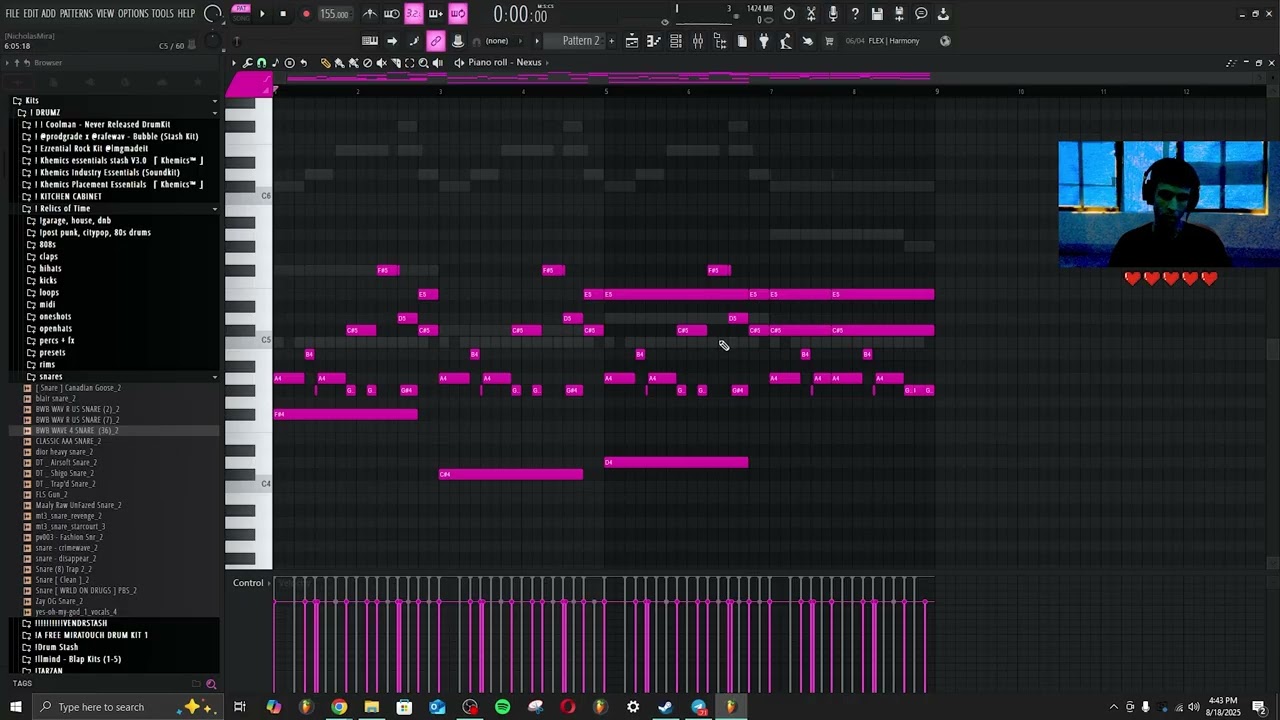This screenshot has width=1280, height=720.
Task: Select dior heavy snare_2 sample
Action: click(65, 452)
